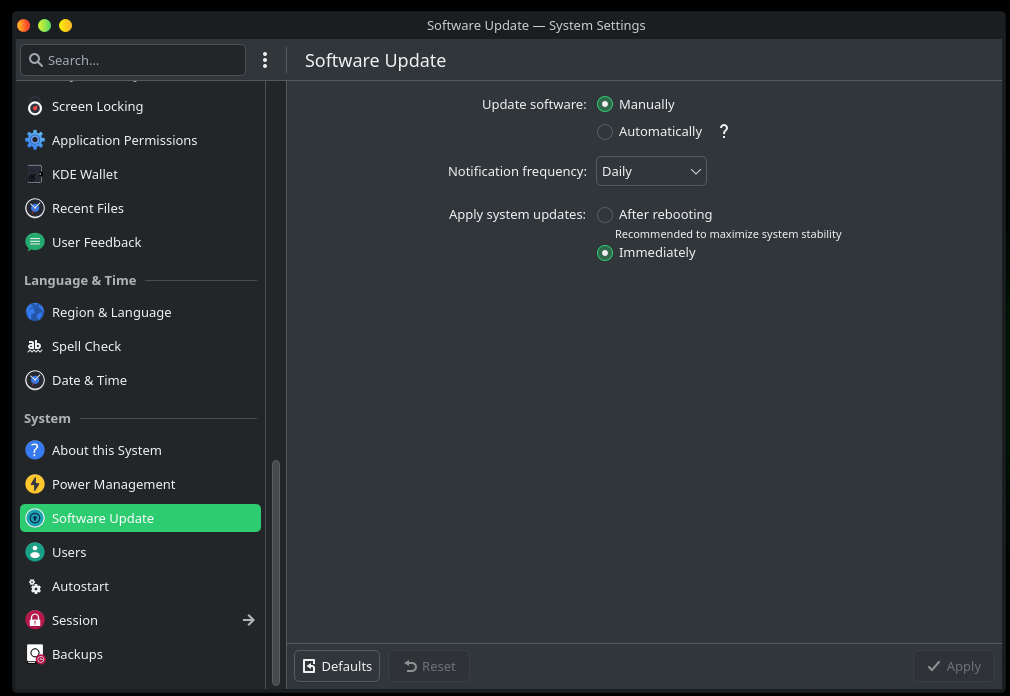Select the Manually update radio button

[x=605, y=104]
